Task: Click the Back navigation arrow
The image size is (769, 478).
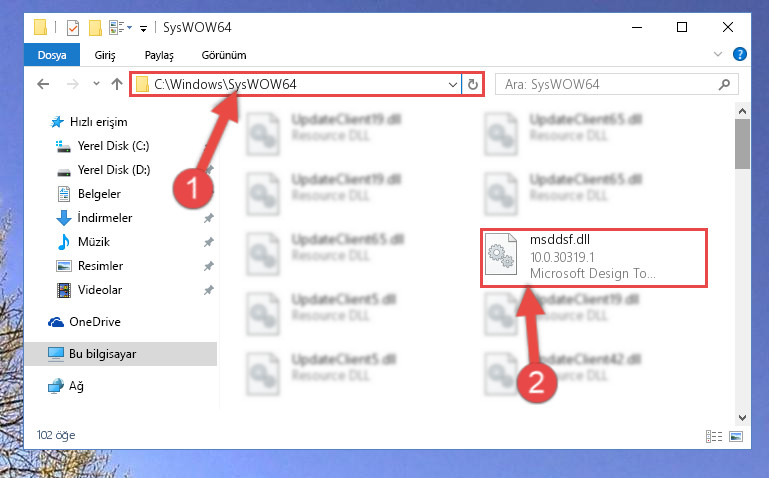Action: 43,84
